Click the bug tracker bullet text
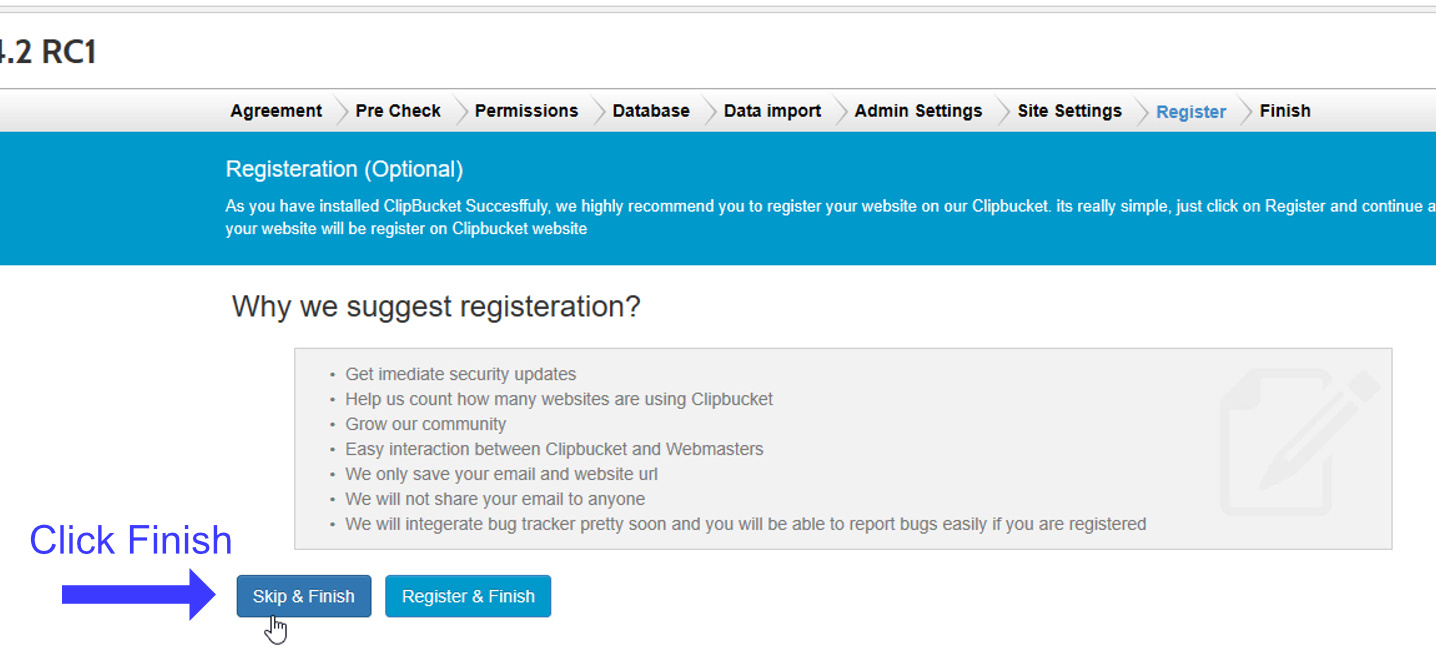The width and height of the screenshot is (1436, 657). tap(746, 524)
